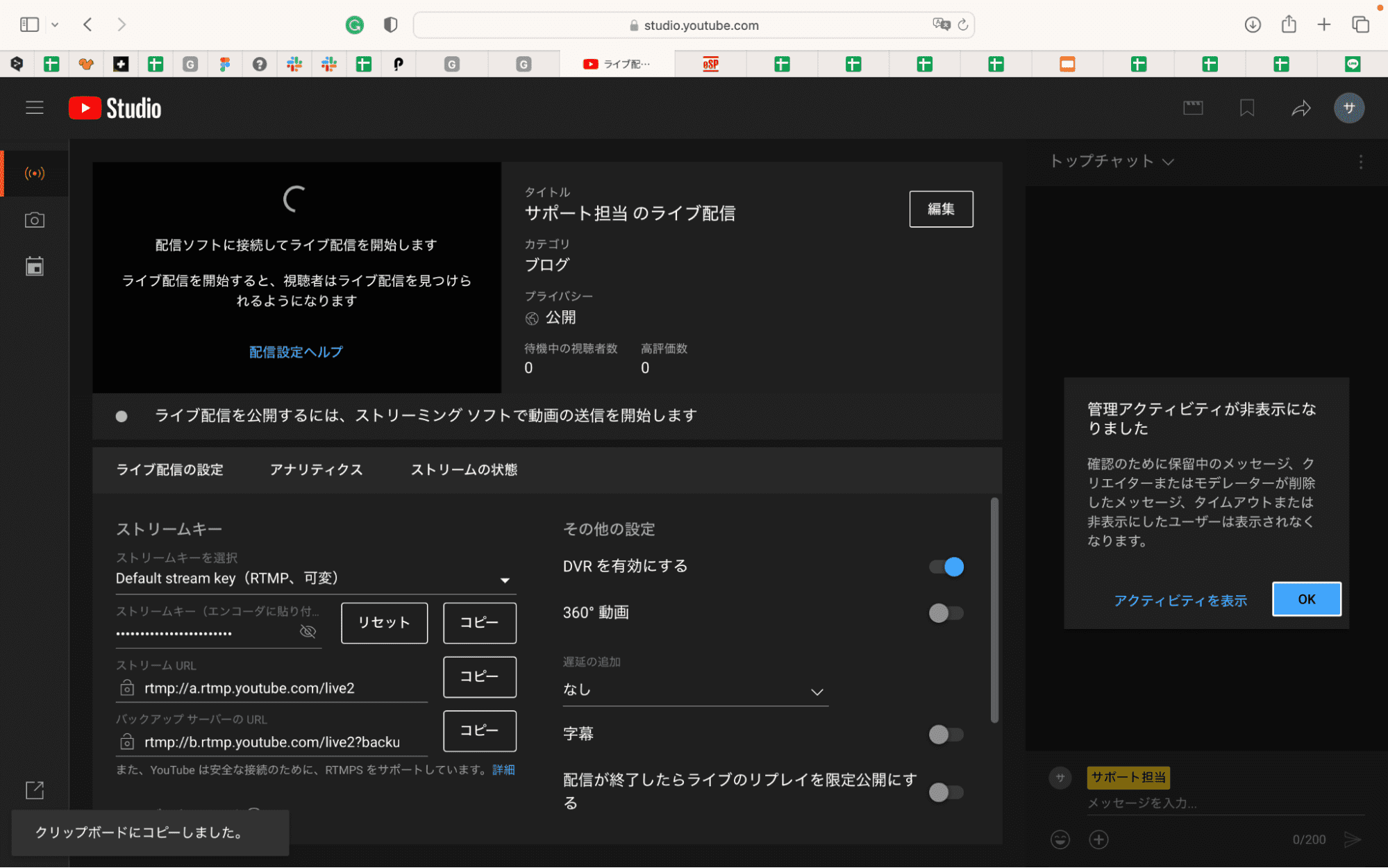Select the oSP browser tab

710,64
